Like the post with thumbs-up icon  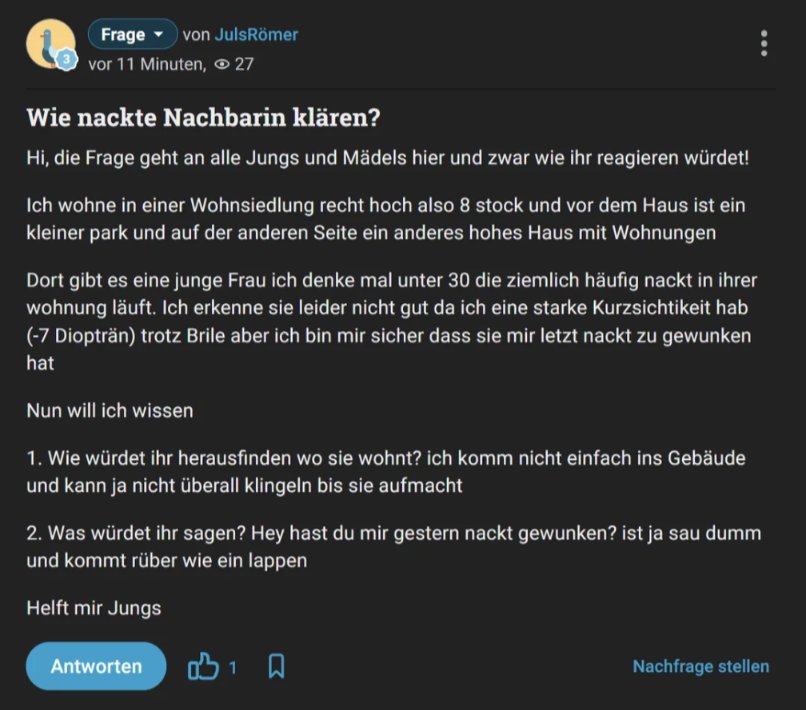click(203, 666)
